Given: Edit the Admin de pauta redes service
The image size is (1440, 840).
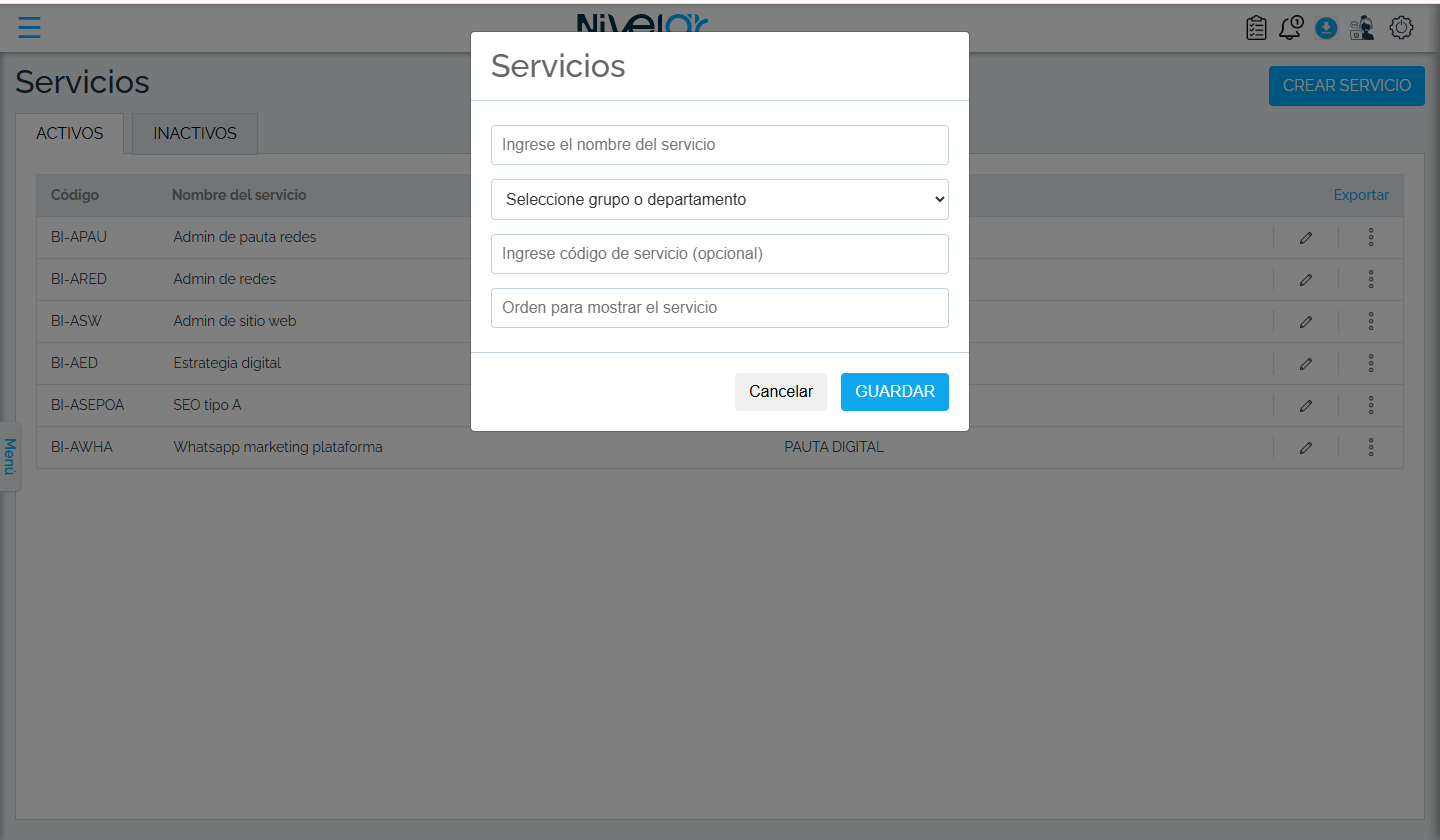Looking at the screenshot, I should pos(1305,238).
